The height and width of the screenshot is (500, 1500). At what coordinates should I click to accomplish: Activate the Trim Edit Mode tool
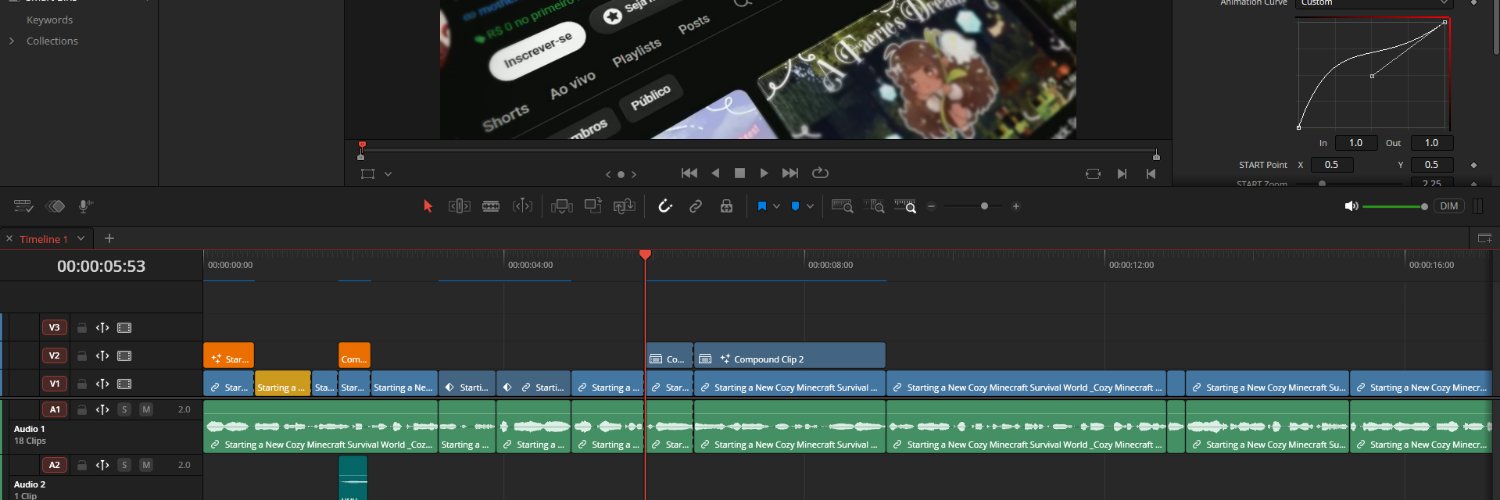point(460,206)
